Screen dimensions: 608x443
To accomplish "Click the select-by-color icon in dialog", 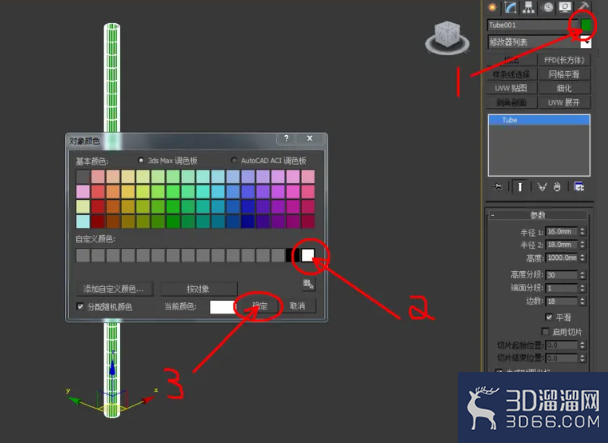I will (308, 284).
